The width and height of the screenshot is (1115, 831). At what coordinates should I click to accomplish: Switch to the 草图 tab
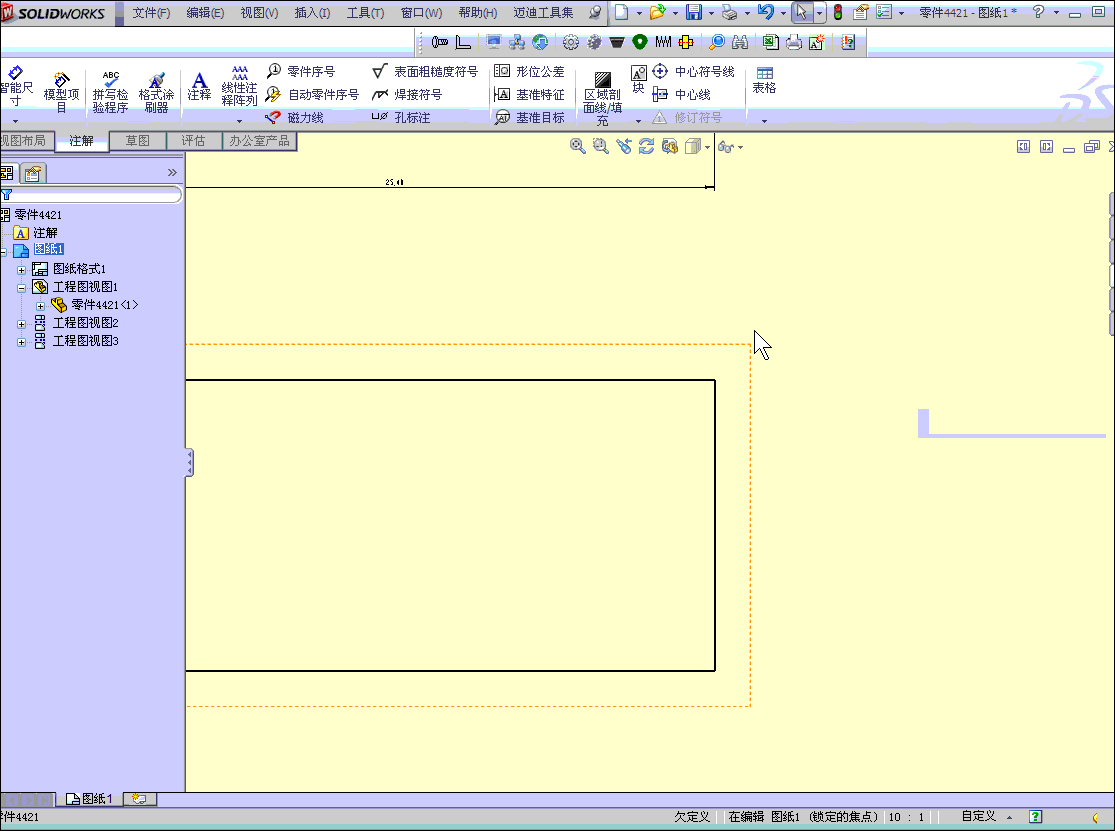pos(137,141)
